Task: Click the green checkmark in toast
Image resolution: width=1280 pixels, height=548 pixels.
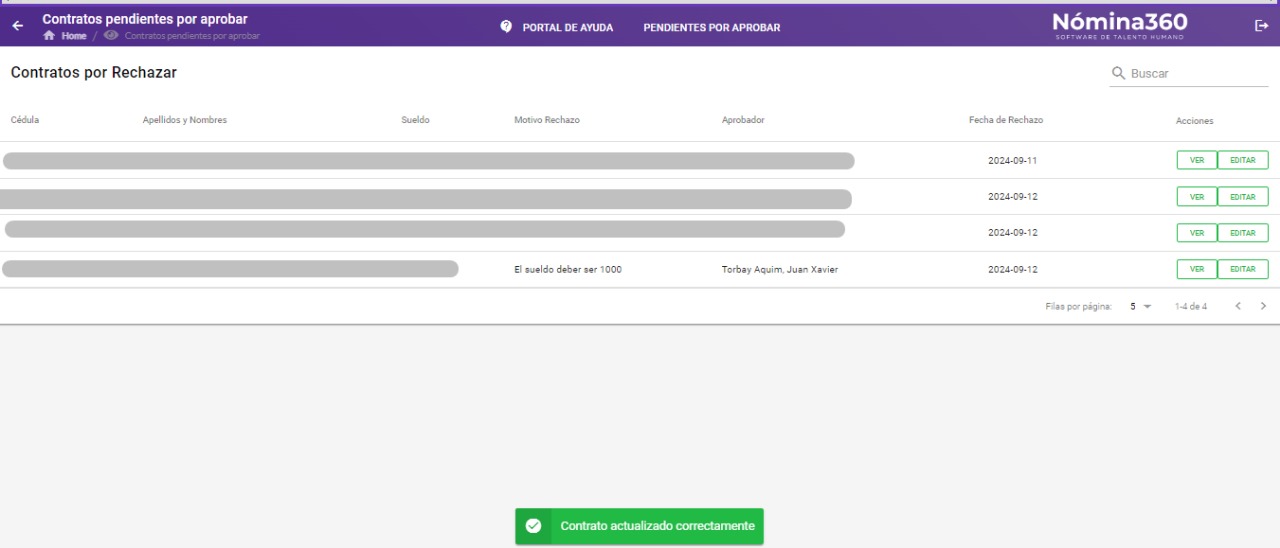Action: click(x=534, y=526)
